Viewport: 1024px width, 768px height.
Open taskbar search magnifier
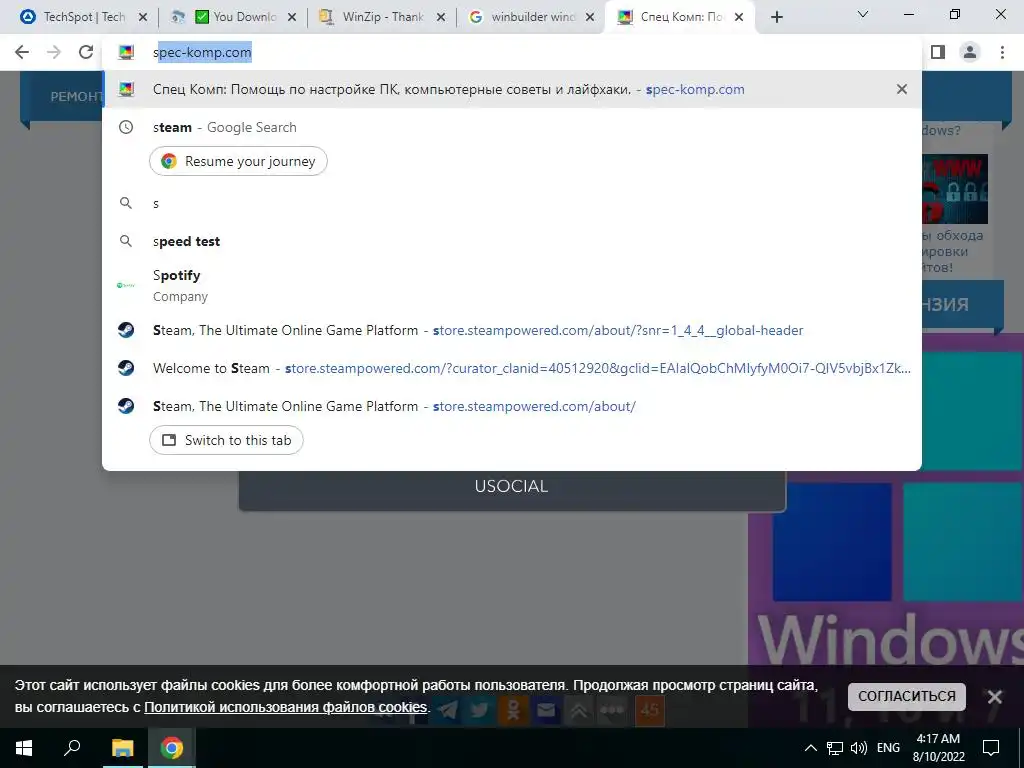tap(72, 748)
